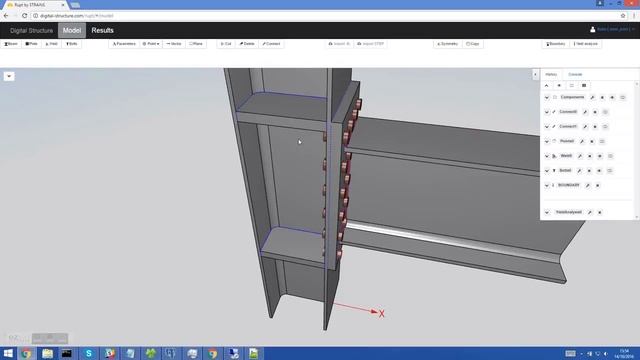Toggle visibility eye for Bolts0
640x360 pixels.
click(x=599, y=171)
